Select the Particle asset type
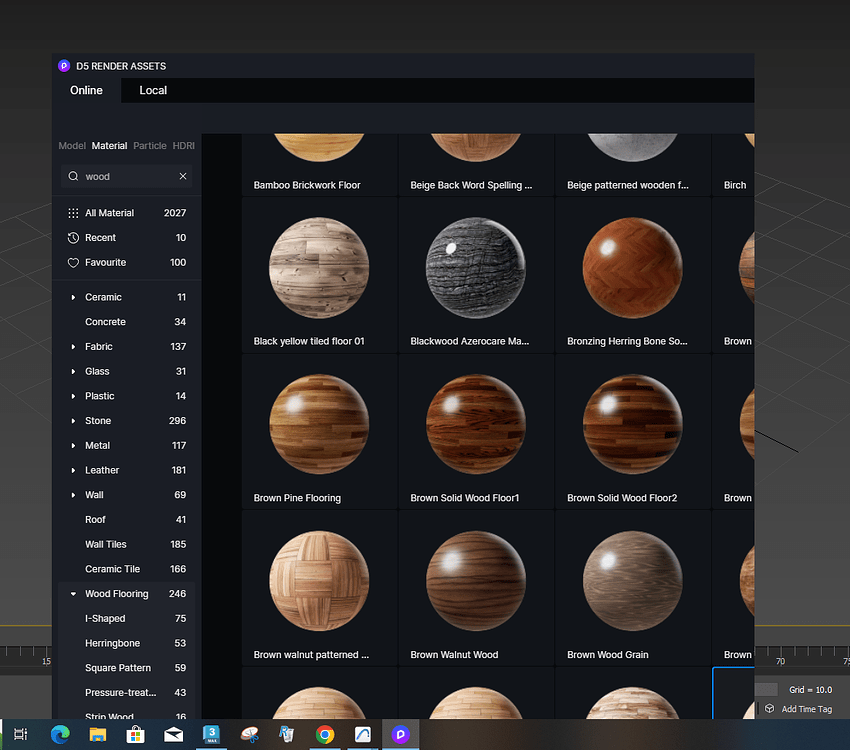This screenshot has height=750, width=850. 150,146
